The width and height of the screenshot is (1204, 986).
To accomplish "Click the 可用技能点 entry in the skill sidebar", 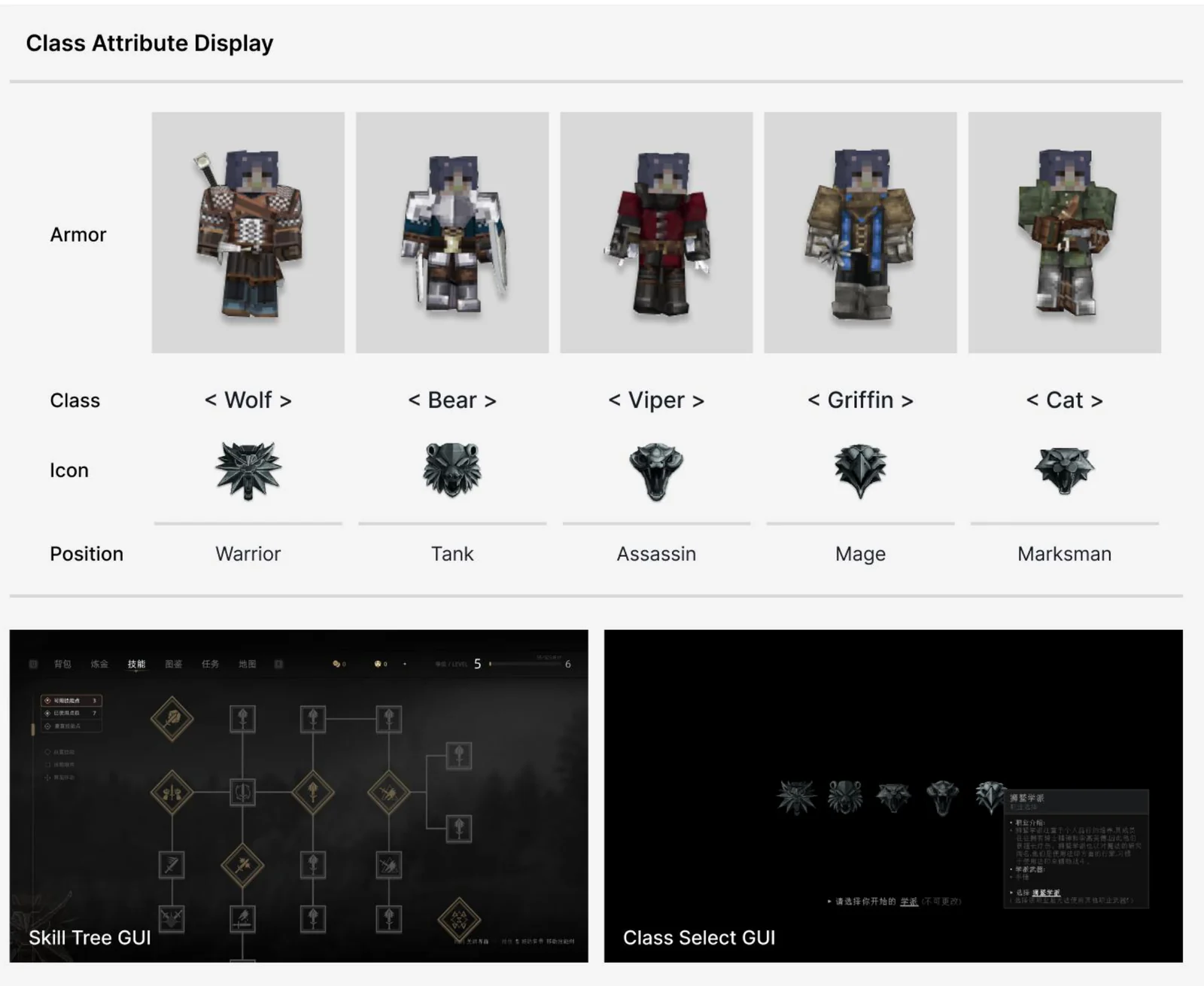I will click(x=71, y=701).
